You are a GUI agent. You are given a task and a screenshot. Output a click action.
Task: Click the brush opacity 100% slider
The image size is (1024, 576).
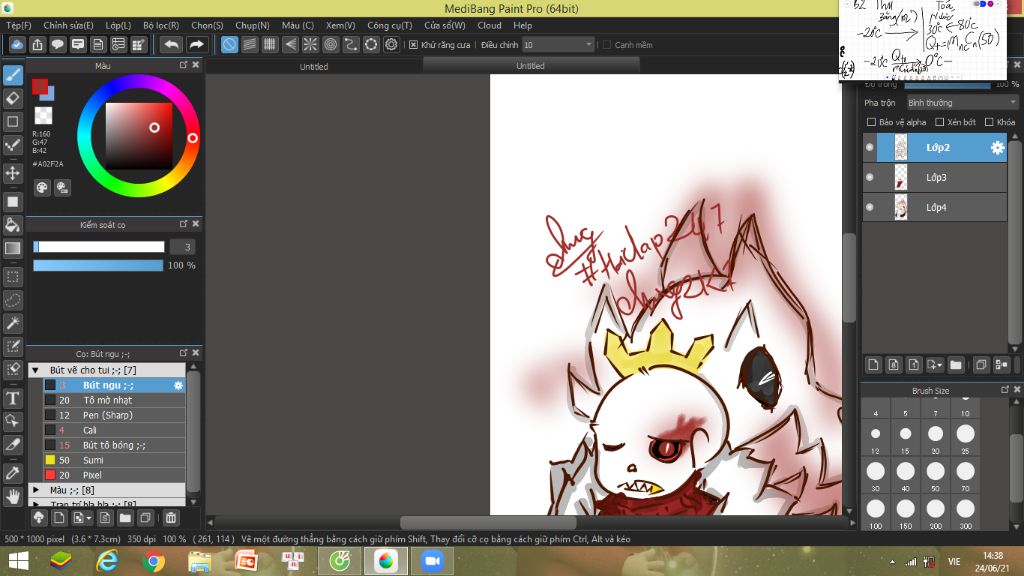point(98,265)
